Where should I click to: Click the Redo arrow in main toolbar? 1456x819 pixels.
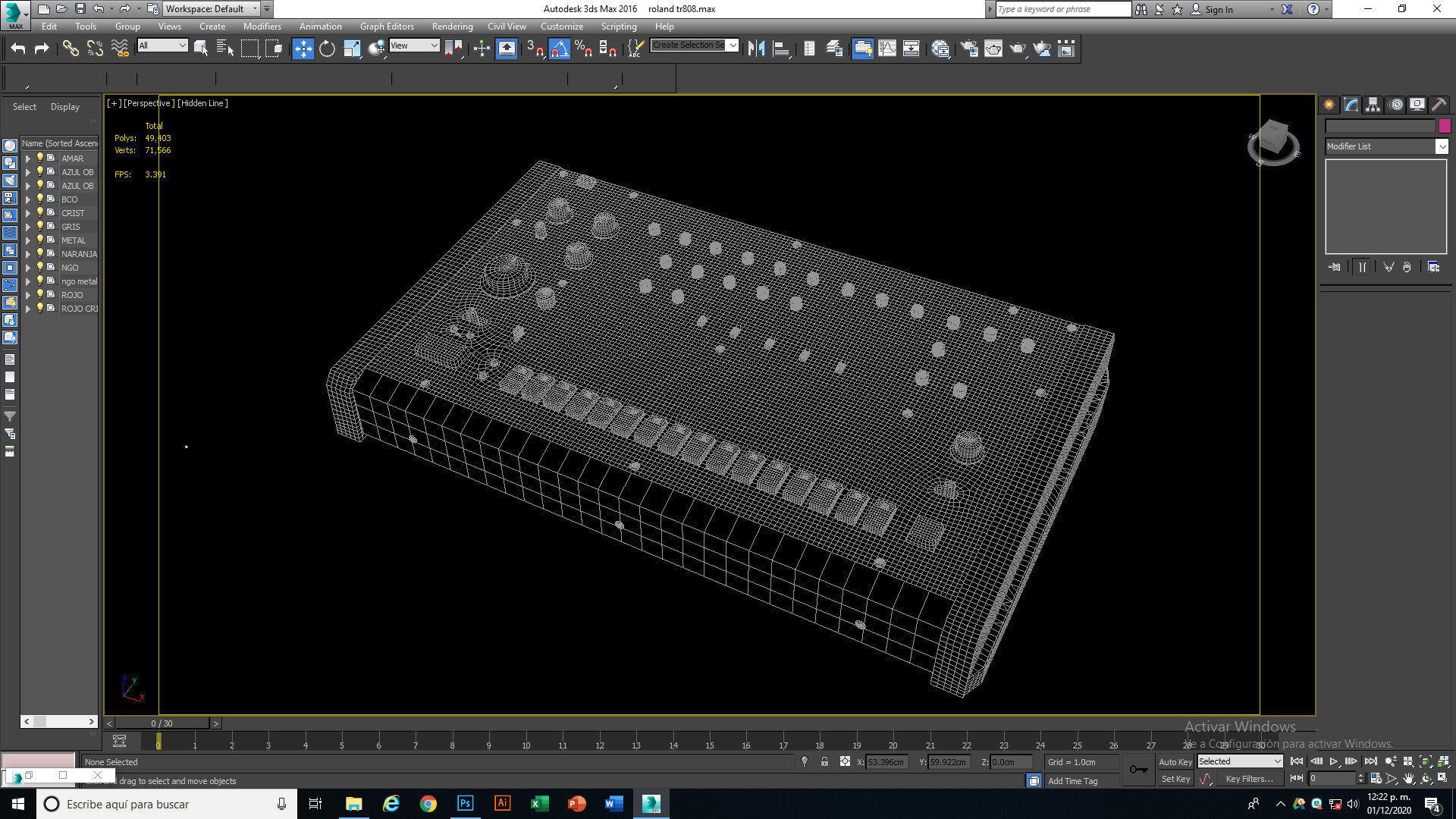tap(42, 49)
